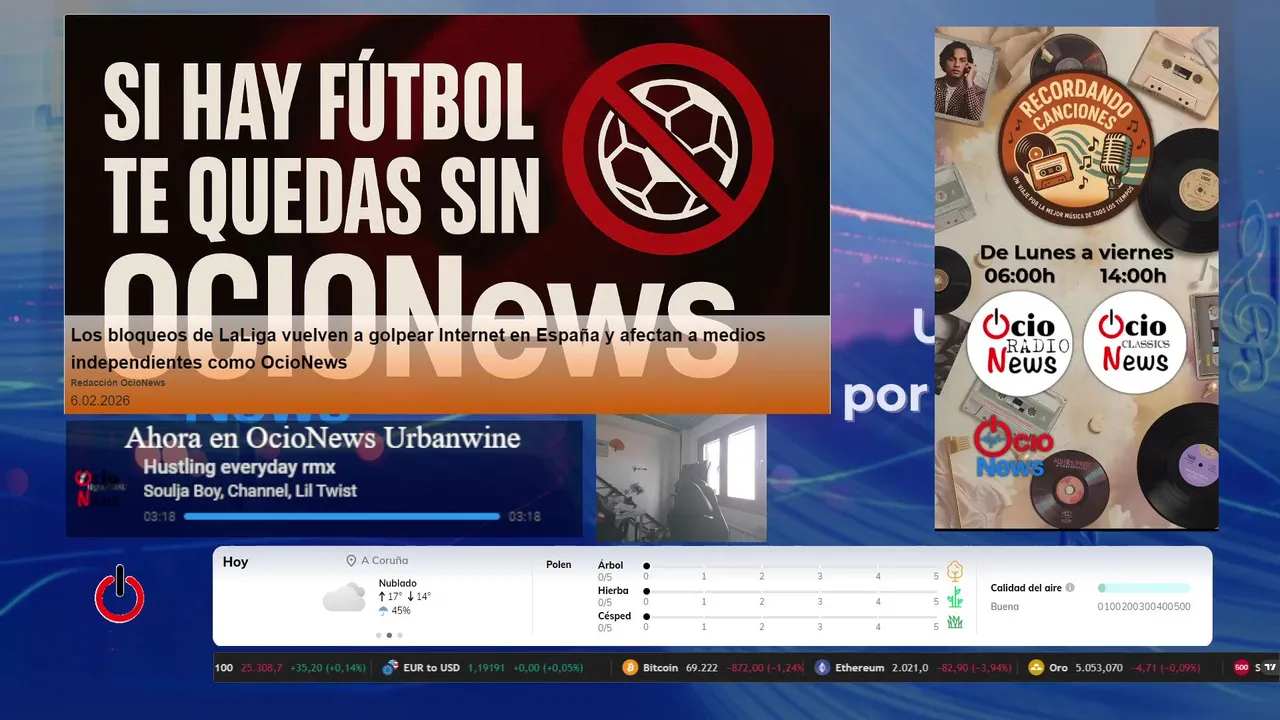Click the orange Bitcoin icon
Screen dimensions: 1280x720
coord(630,668)
